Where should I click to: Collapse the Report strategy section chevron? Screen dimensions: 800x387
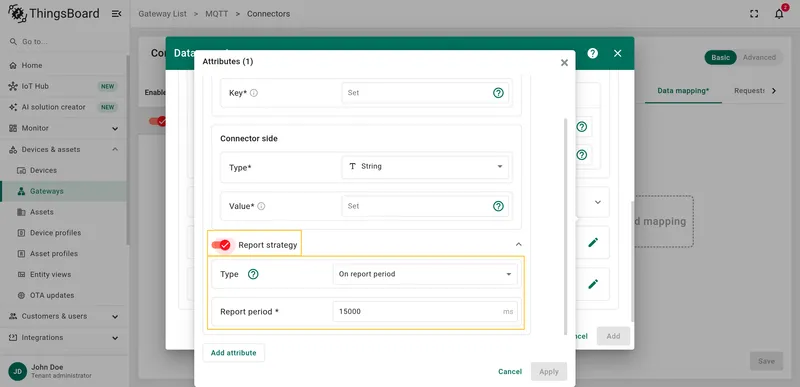(518, 245)
